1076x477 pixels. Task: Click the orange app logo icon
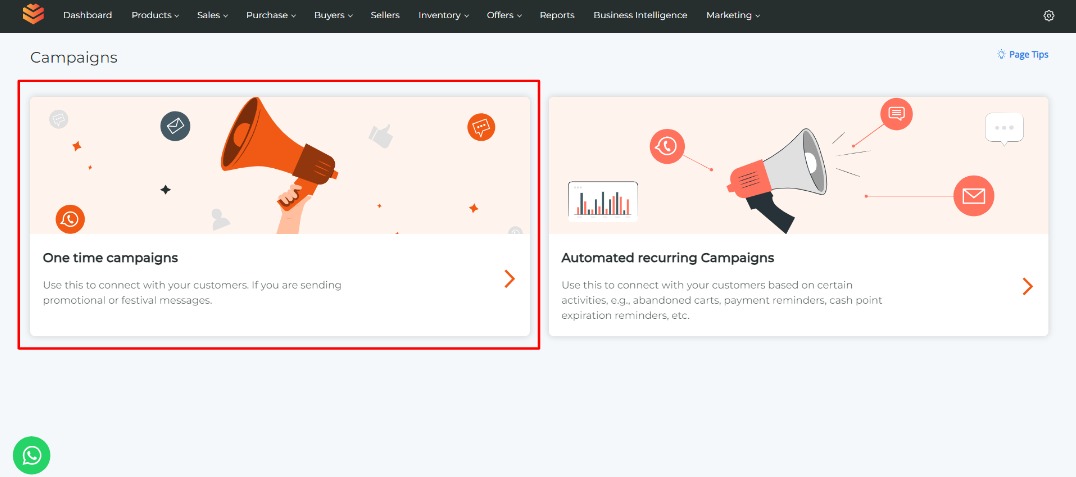tap(33, 14)
